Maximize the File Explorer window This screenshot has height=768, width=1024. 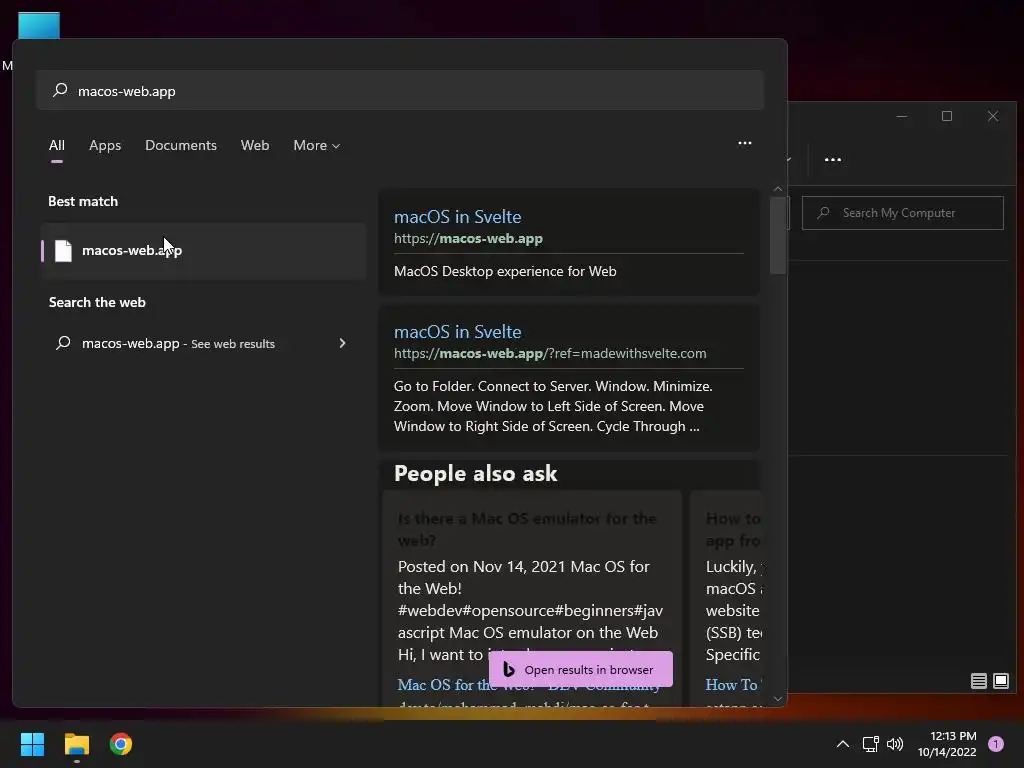point(947,116)
